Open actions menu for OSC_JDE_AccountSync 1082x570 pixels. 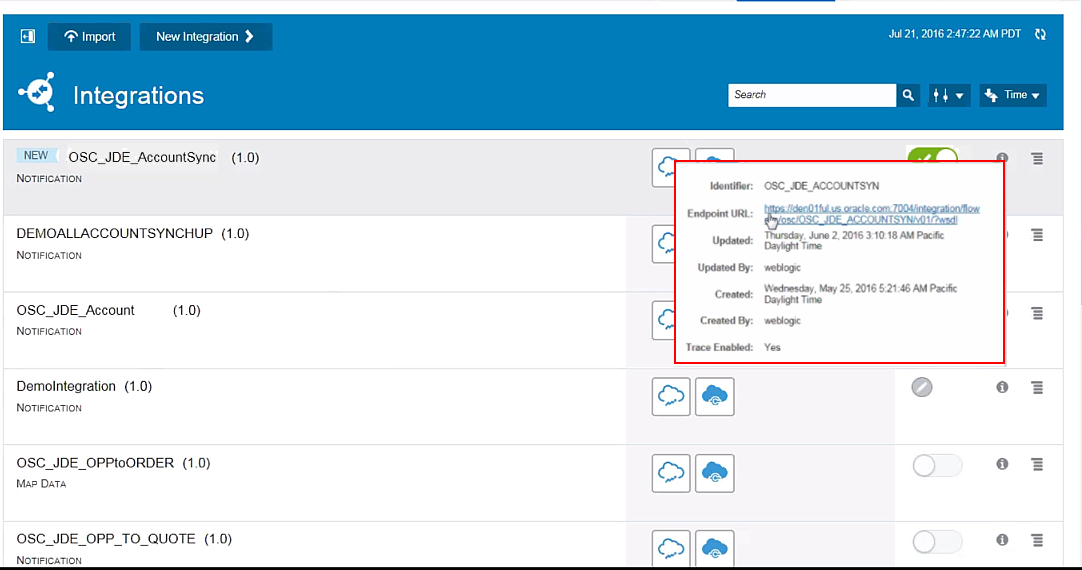(1037, 158)
